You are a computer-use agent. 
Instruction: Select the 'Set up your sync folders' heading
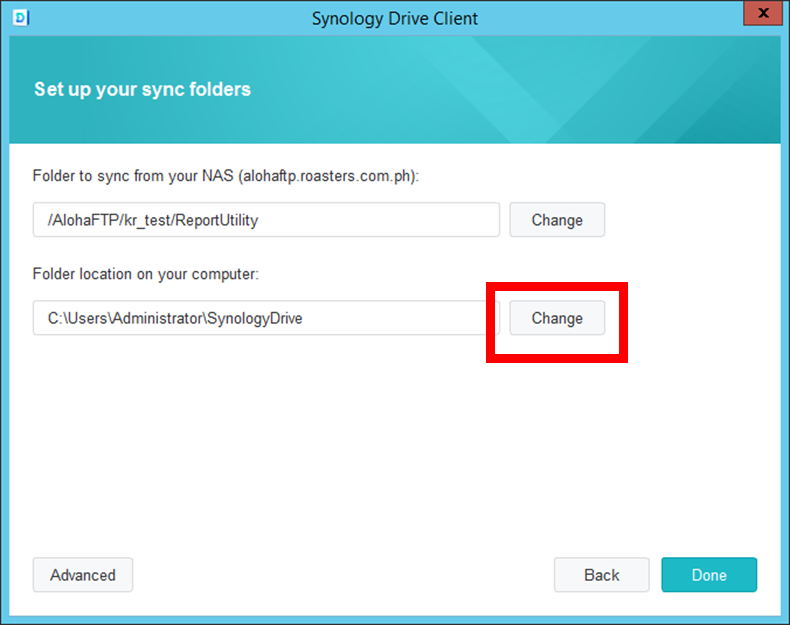[x=143, y=89]
